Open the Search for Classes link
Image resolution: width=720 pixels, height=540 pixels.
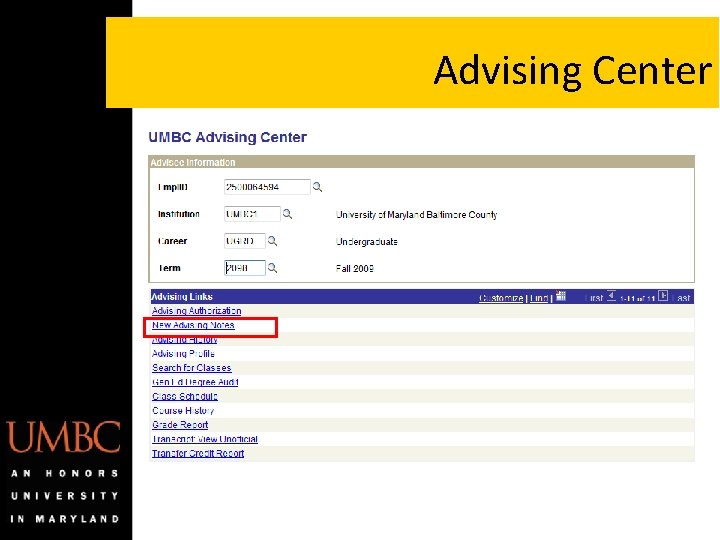(192, 368)
